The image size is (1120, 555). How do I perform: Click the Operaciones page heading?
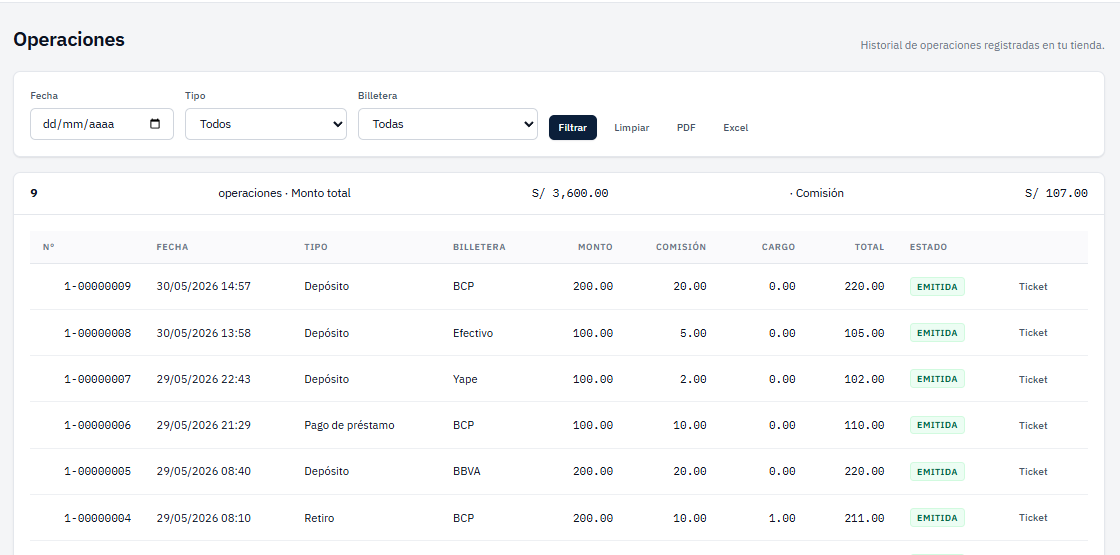point(69,40)
